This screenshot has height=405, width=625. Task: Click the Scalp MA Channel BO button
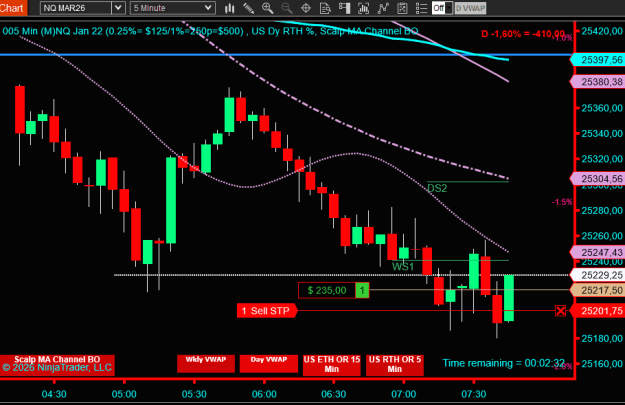[x=57, y=365]
